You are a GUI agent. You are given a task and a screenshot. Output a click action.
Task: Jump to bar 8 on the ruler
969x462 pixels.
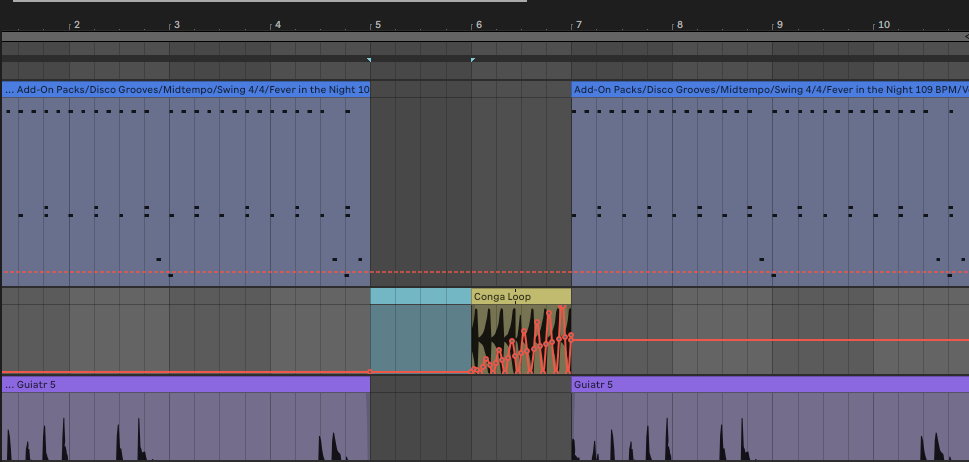[678, 23]
